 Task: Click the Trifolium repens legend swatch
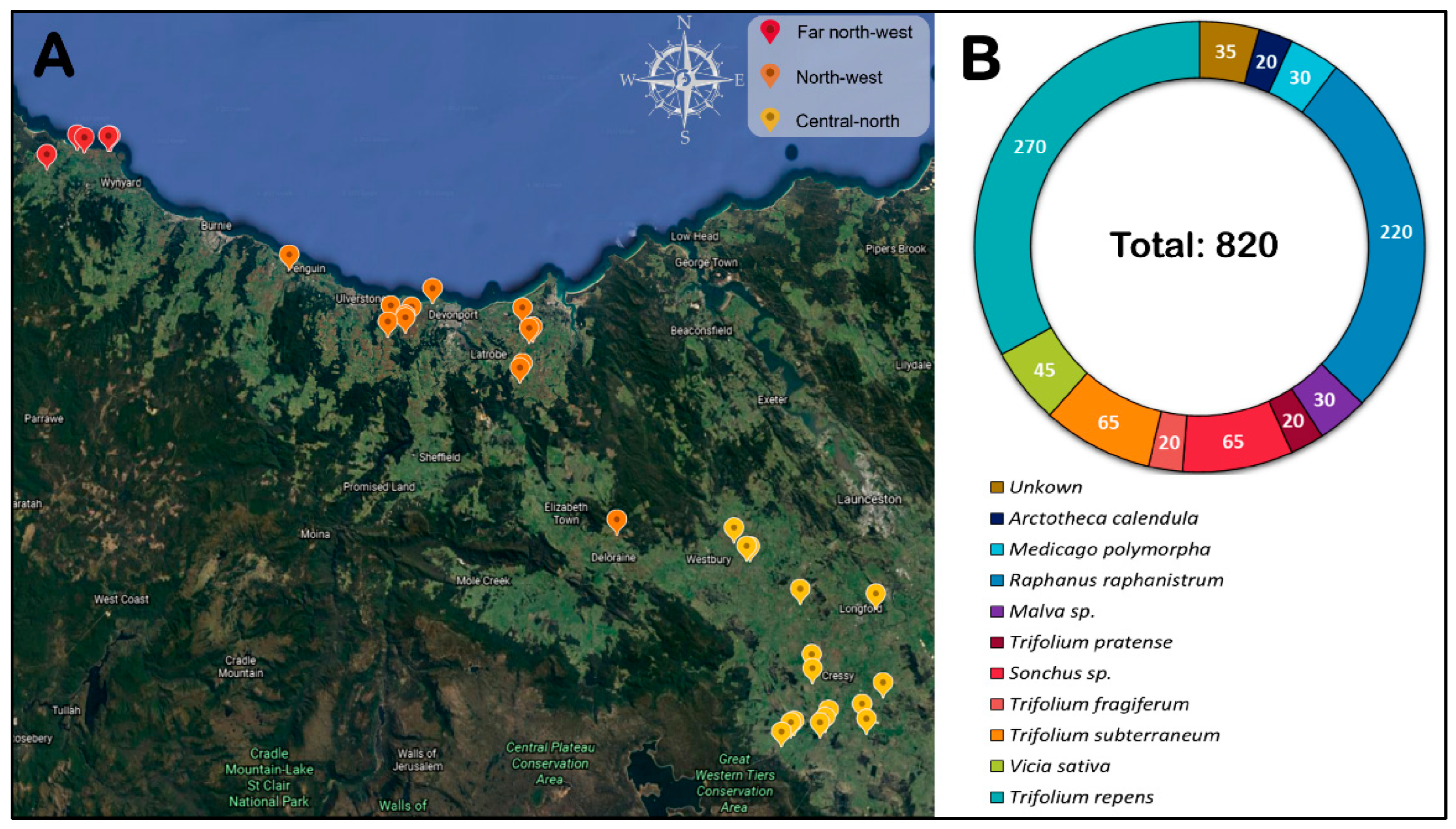[x=997, y=797]
